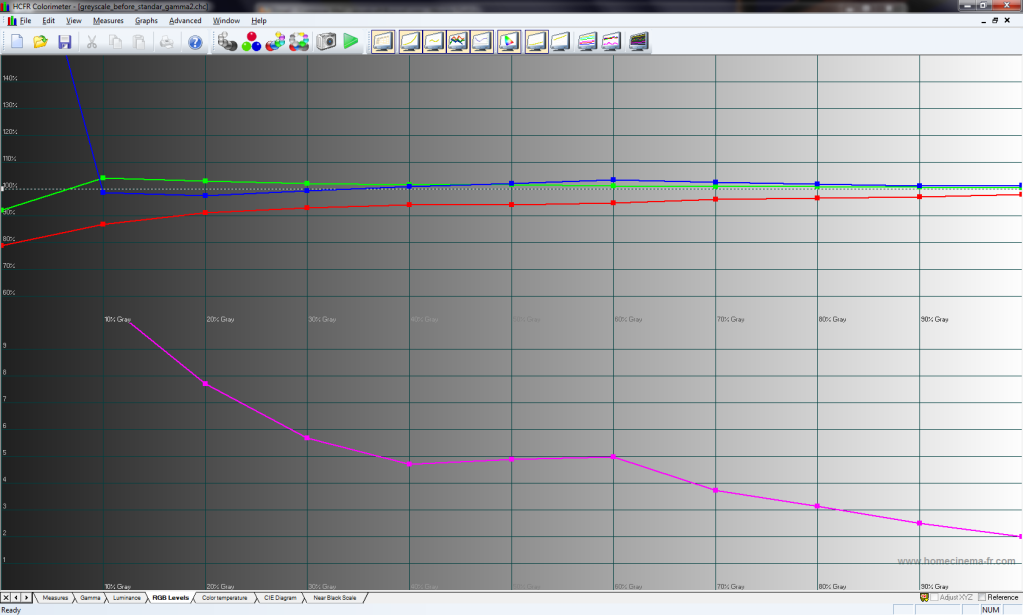Switch to the Color temperature tab
Screen dimensions: 1023x615
[224, 597]
